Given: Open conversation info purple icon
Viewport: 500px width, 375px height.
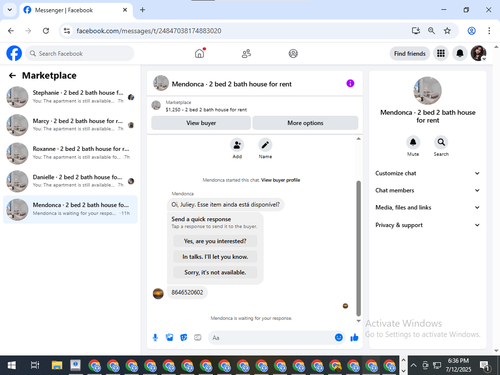Looking at the screenshot, I should tap(350, 83).
